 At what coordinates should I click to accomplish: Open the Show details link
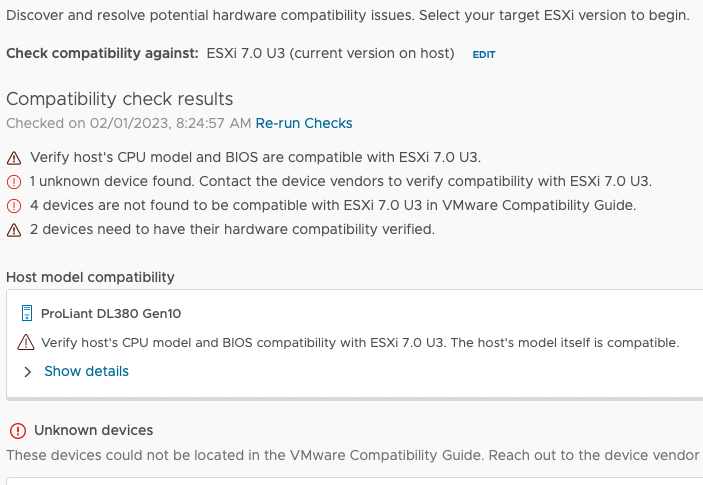pos(86,371)
